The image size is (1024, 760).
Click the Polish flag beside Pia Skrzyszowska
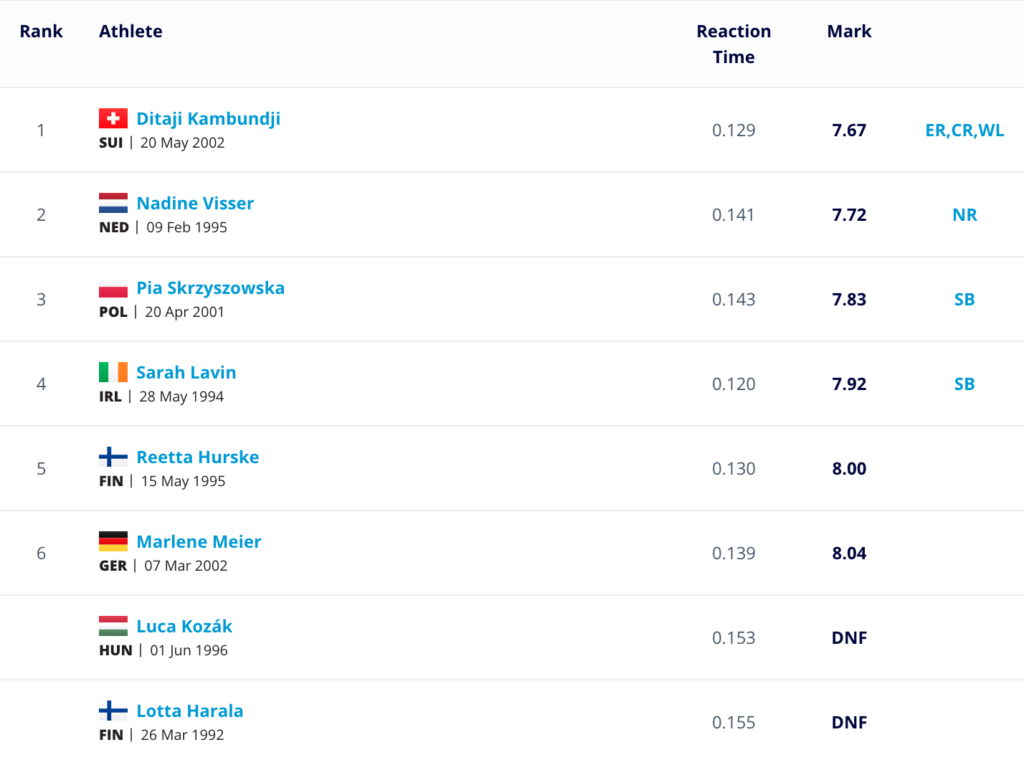pos(113,288)
